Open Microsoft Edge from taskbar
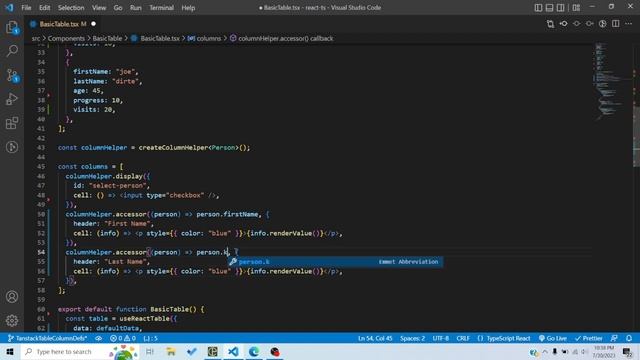640x360 pixels. [x=254, y=352]
